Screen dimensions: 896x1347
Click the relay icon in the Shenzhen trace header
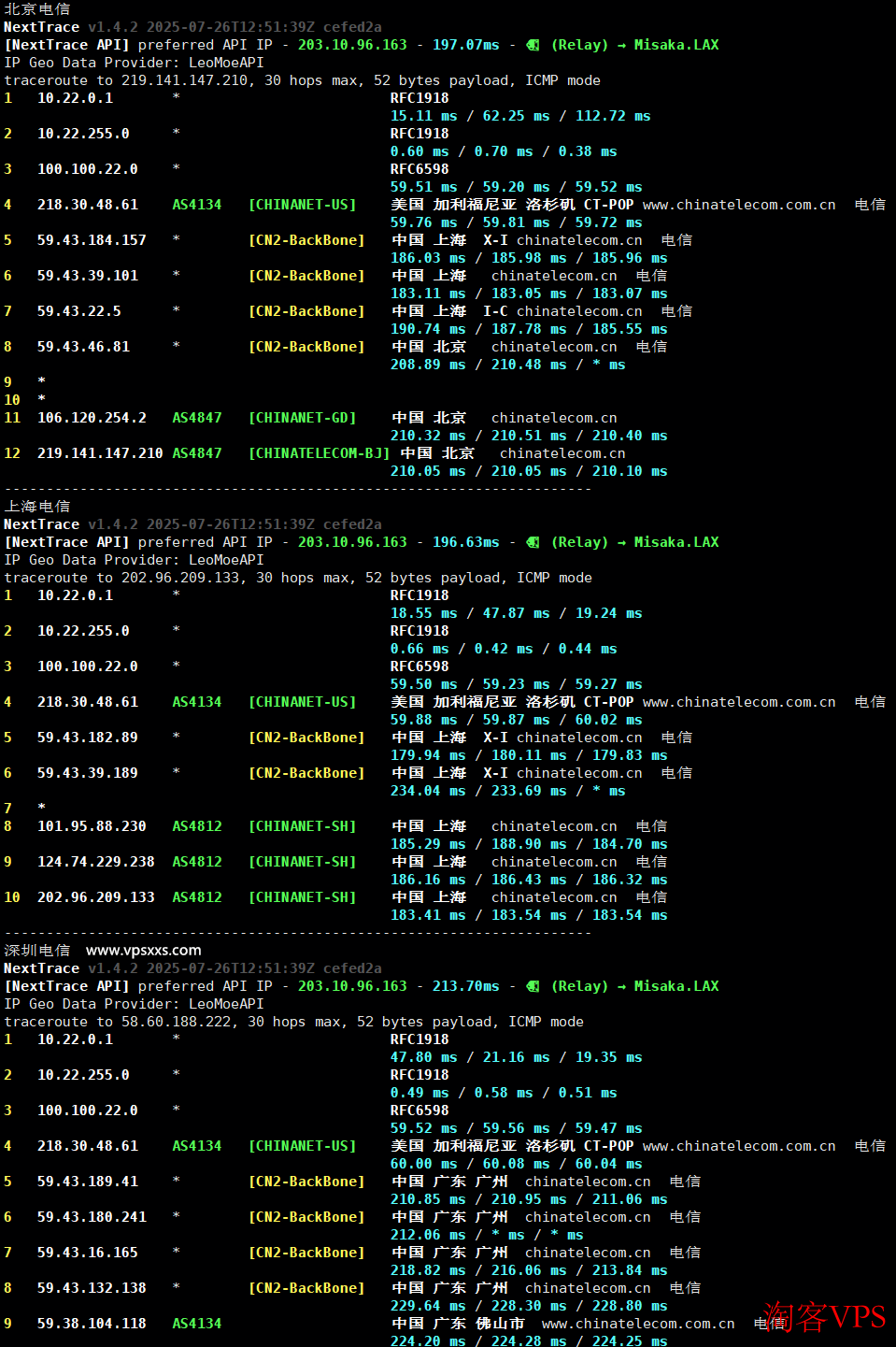(533, 986)
